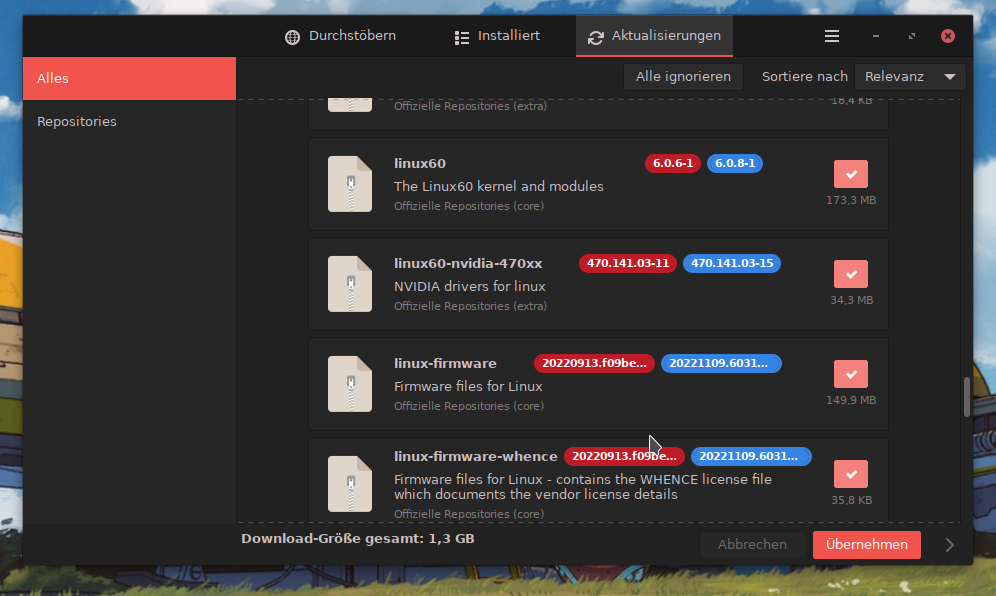Click the blue 6.0.8-1 version badge
Image resolution: width=996 pixels, height=596 pixels.
[735, 163]
